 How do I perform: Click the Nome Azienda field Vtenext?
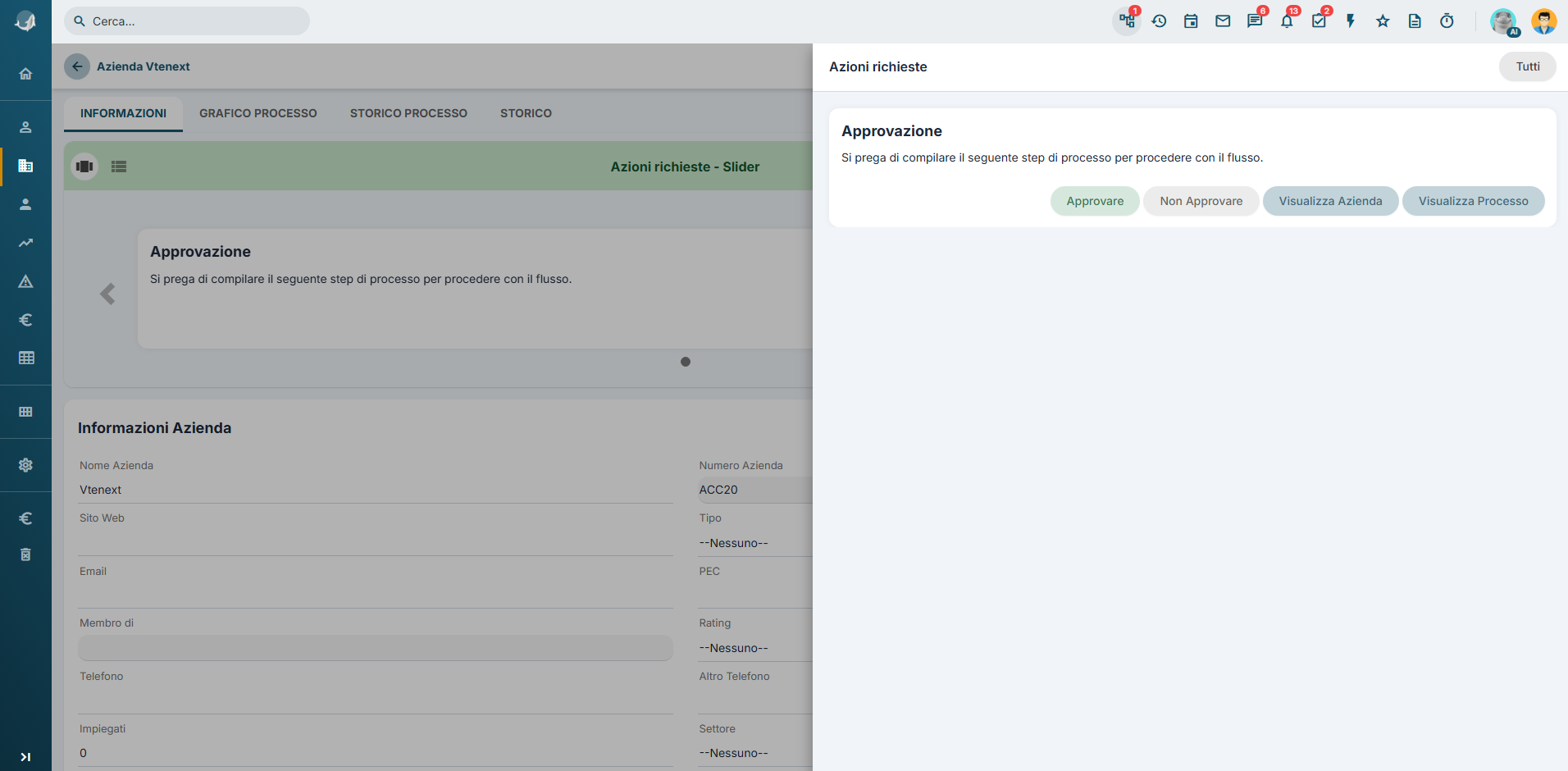376,490
